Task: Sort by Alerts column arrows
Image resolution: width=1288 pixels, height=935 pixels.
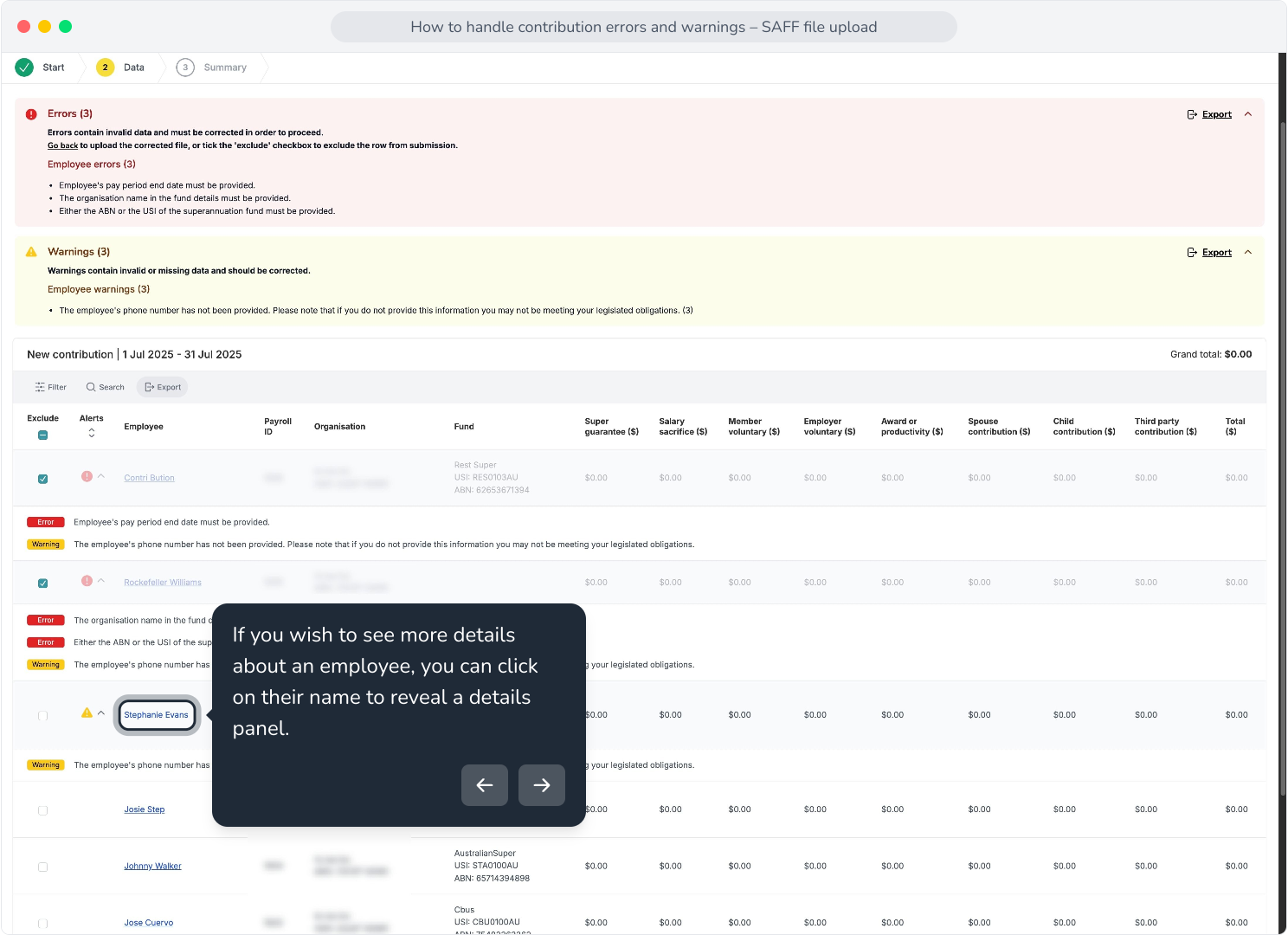Action: tap(92, 433)
